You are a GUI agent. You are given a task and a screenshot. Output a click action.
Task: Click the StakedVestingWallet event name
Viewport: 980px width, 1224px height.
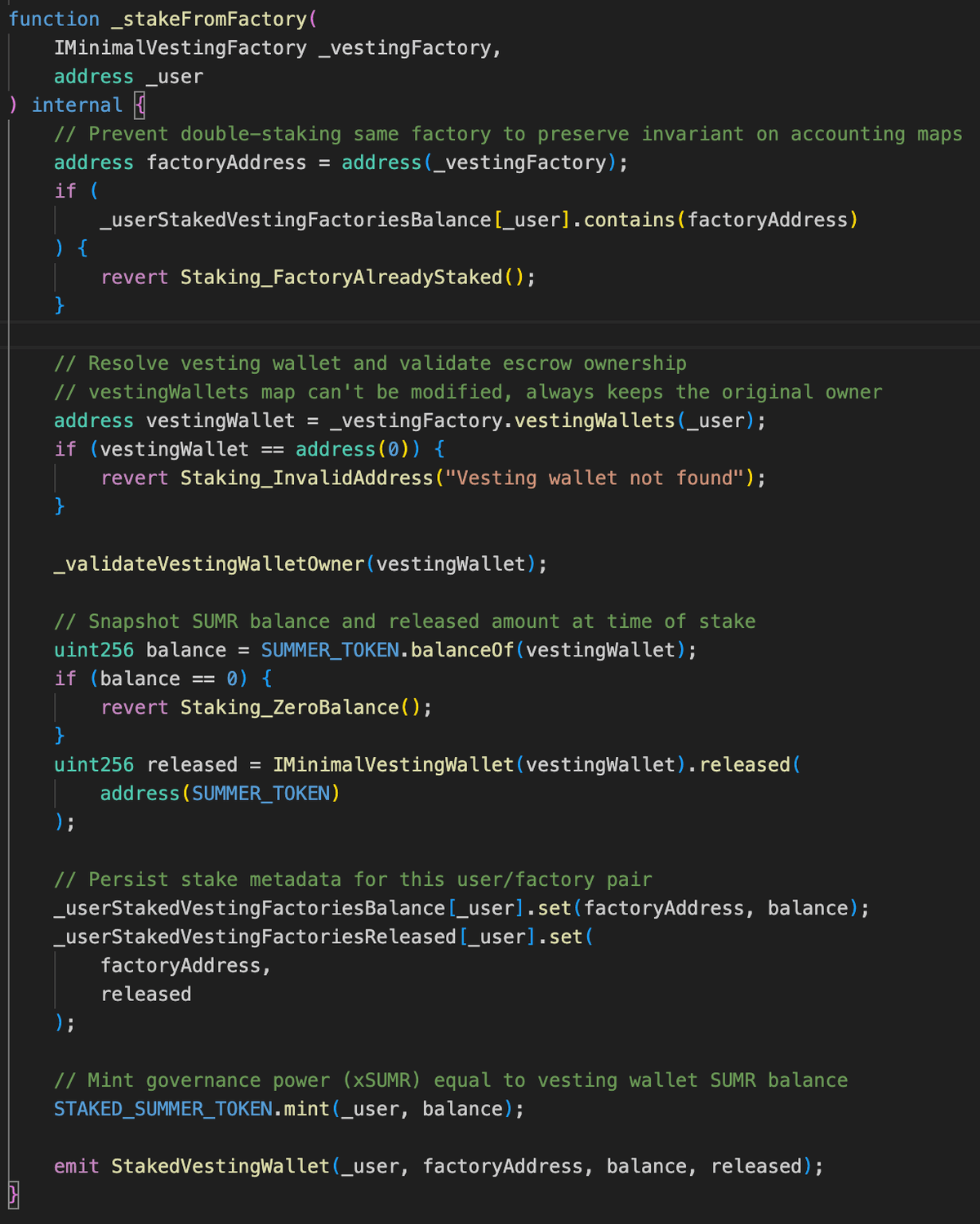(x=220, y=1166)
